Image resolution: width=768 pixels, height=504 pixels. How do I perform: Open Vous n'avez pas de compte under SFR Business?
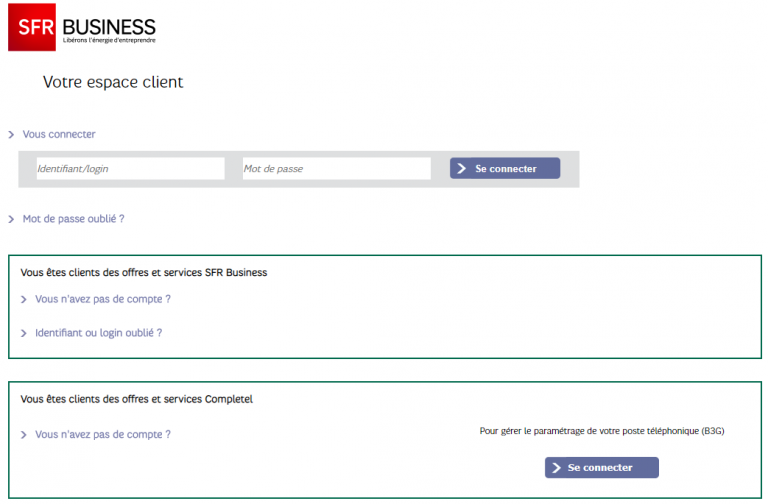tap(103, 299)
